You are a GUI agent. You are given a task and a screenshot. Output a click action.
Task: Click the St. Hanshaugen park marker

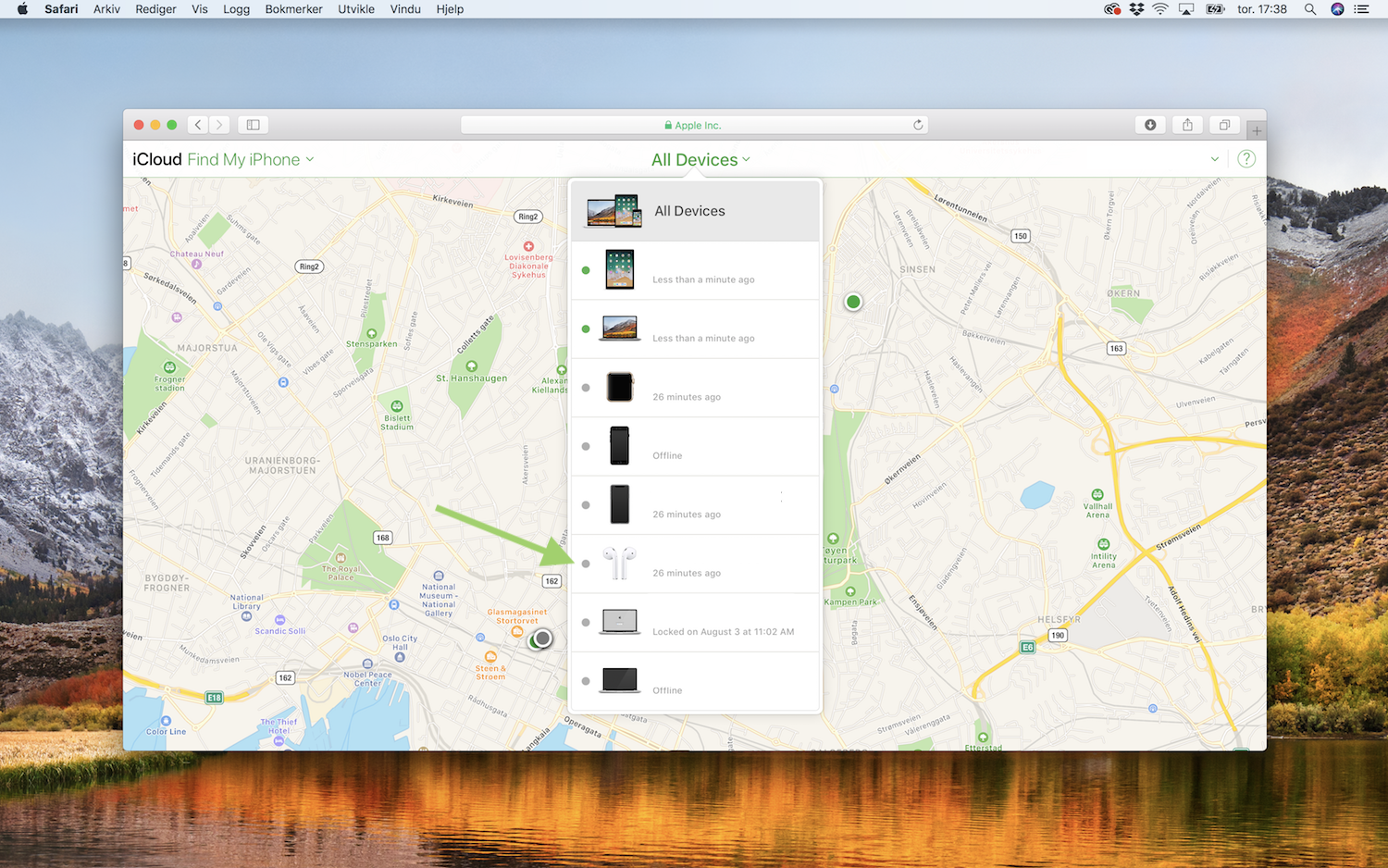pyautogui.click(x=471, y=366)
